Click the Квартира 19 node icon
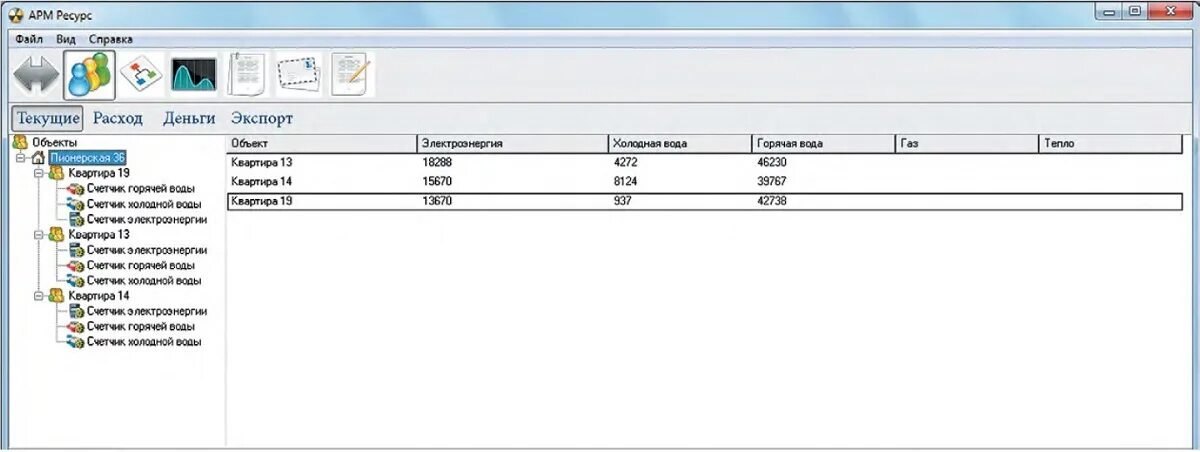Screen dimensions: 1200x452 click(x=56, y=173)
